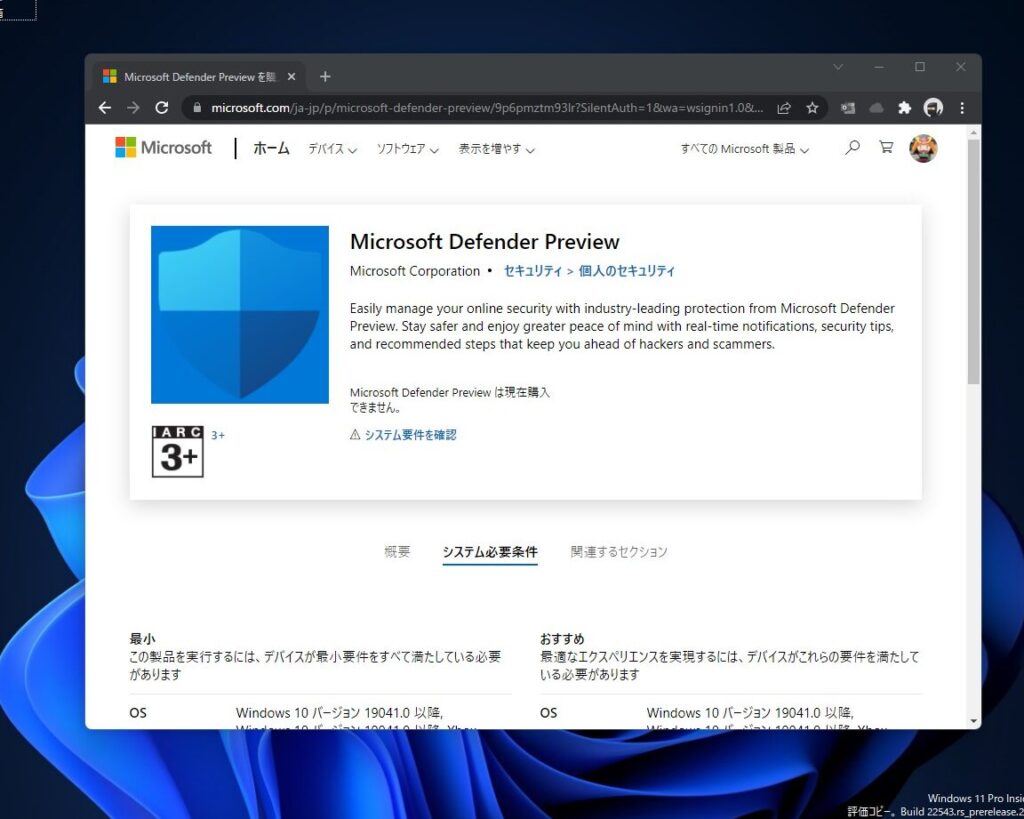Screen dimensions: 1024x819
Task: Bookmark this page with star icon
Action: pos(812,108)
